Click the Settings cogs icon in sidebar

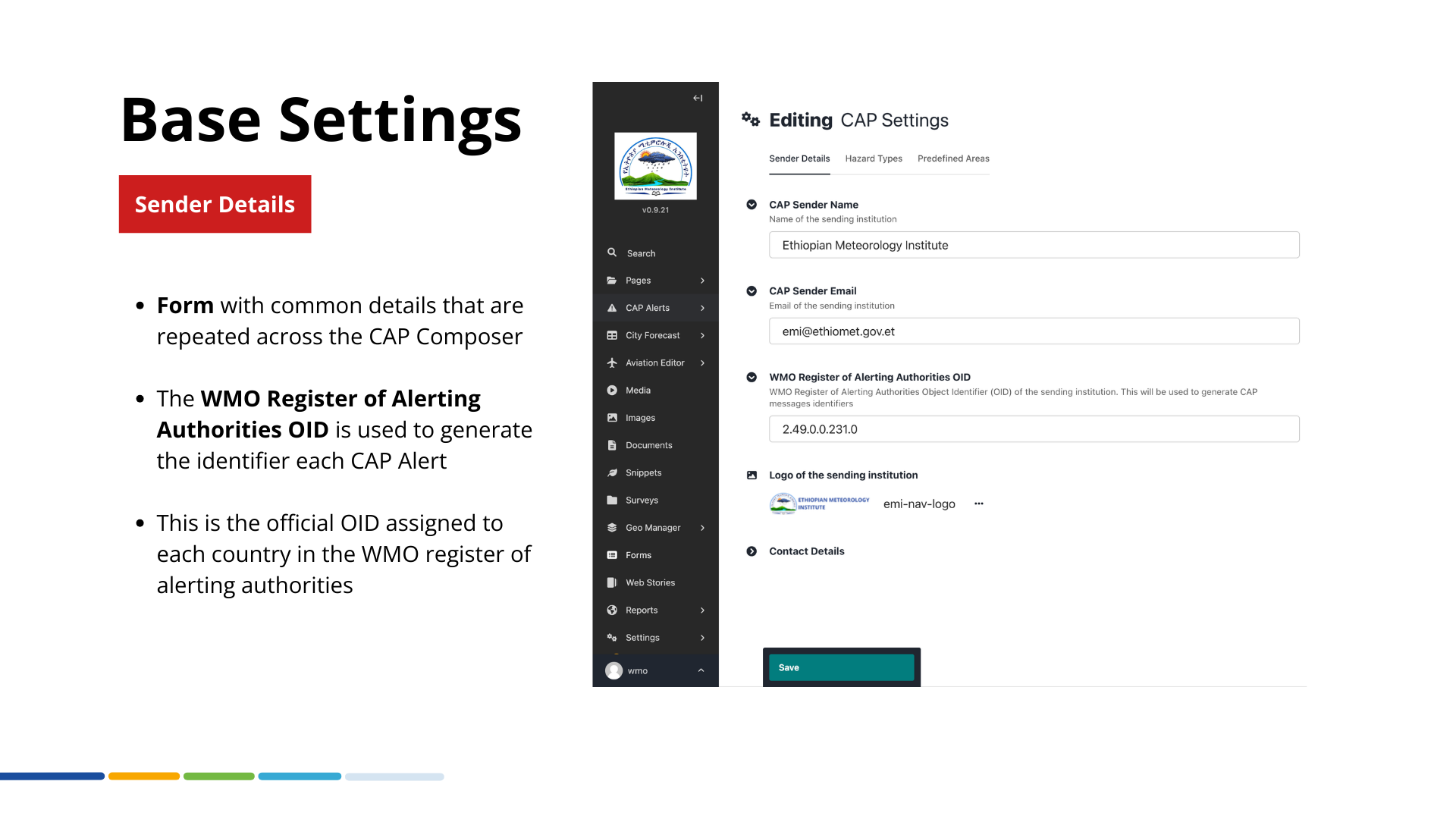[612, 638]
